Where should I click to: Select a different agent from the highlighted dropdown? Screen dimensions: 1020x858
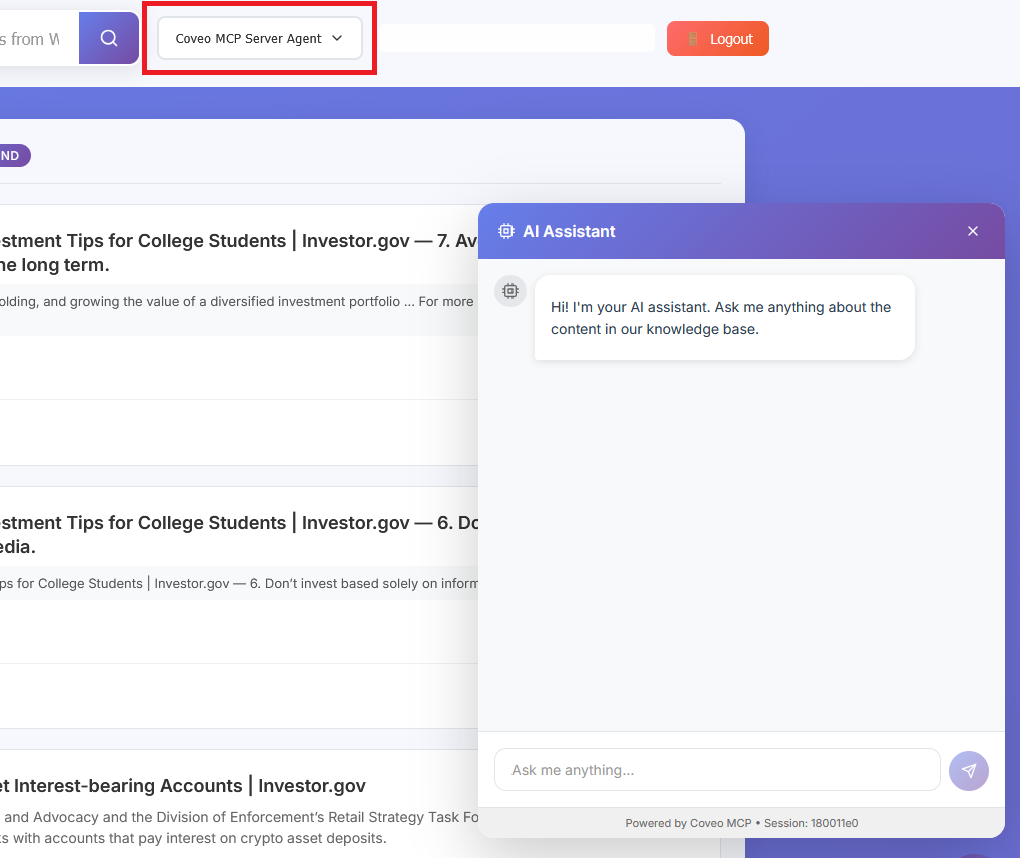tap(259, 38)
